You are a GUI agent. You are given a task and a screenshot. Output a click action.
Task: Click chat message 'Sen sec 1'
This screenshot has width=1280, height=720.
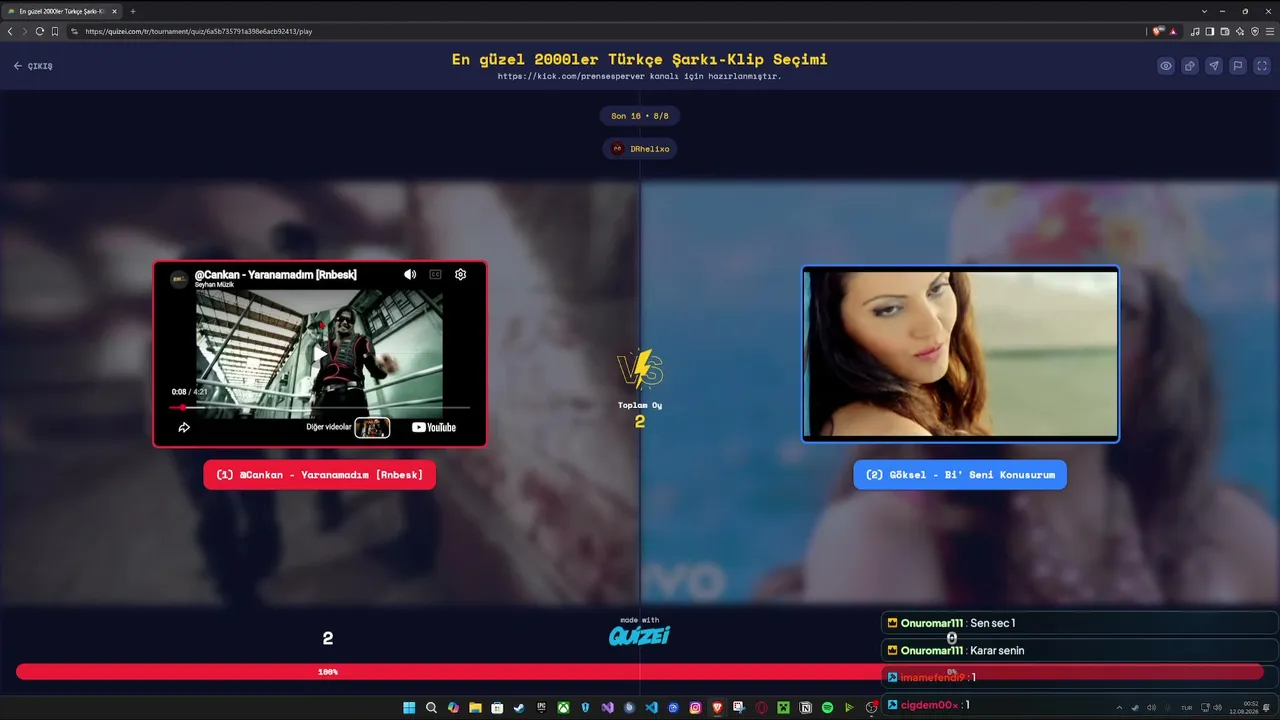click(x=992, y=623)
